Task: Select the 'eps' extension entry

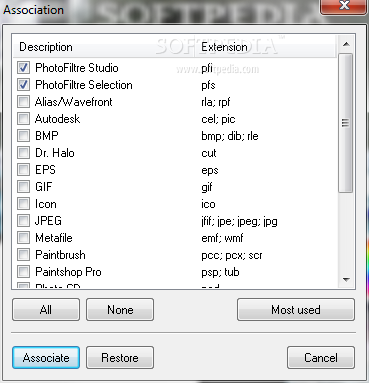Action: click(x=210, y=171)
